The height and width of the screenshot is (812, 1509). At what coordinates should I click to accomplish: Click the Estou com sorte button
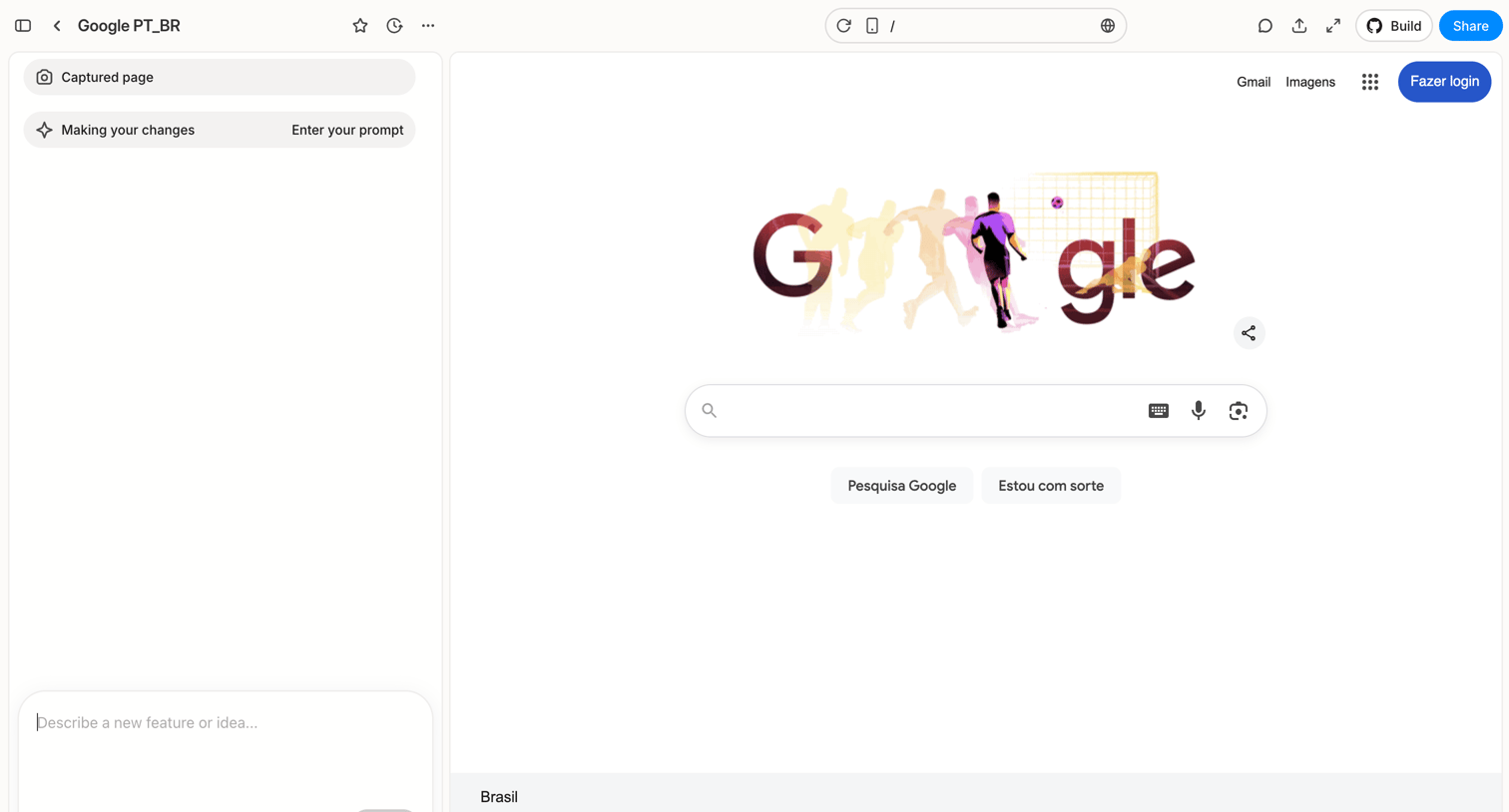1051,486
